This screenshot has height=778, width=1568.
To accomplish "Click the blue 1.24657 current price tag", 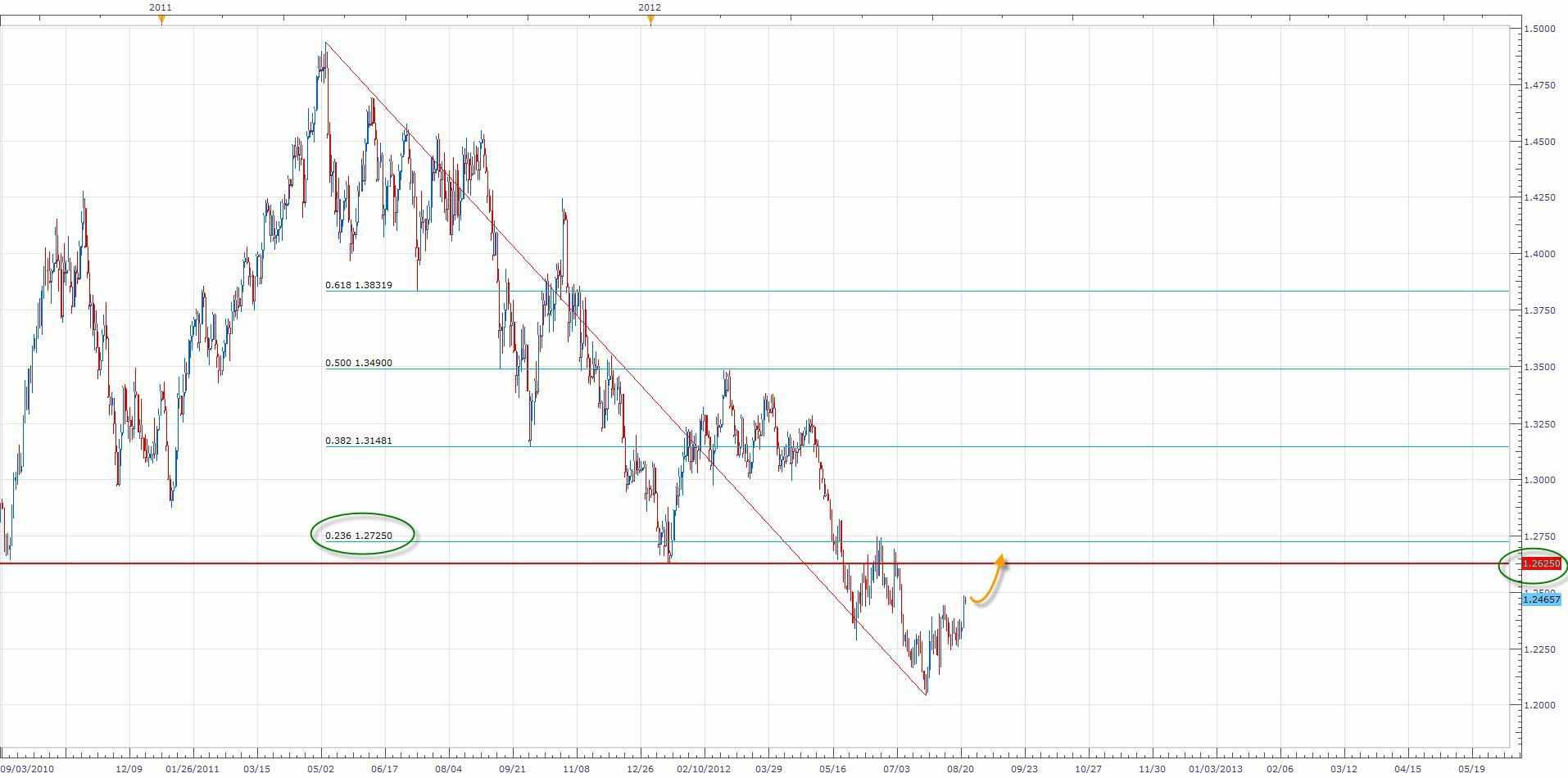I will coord(1541,599).
